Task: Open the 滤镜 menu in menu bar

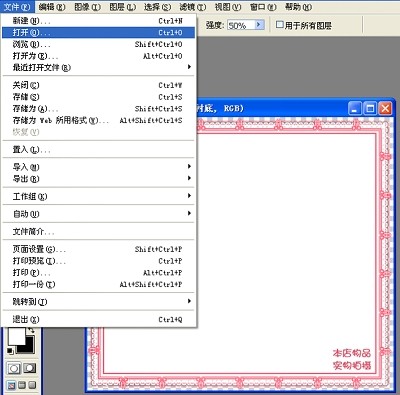Action: pyautogui.click(x=192, y=7)
